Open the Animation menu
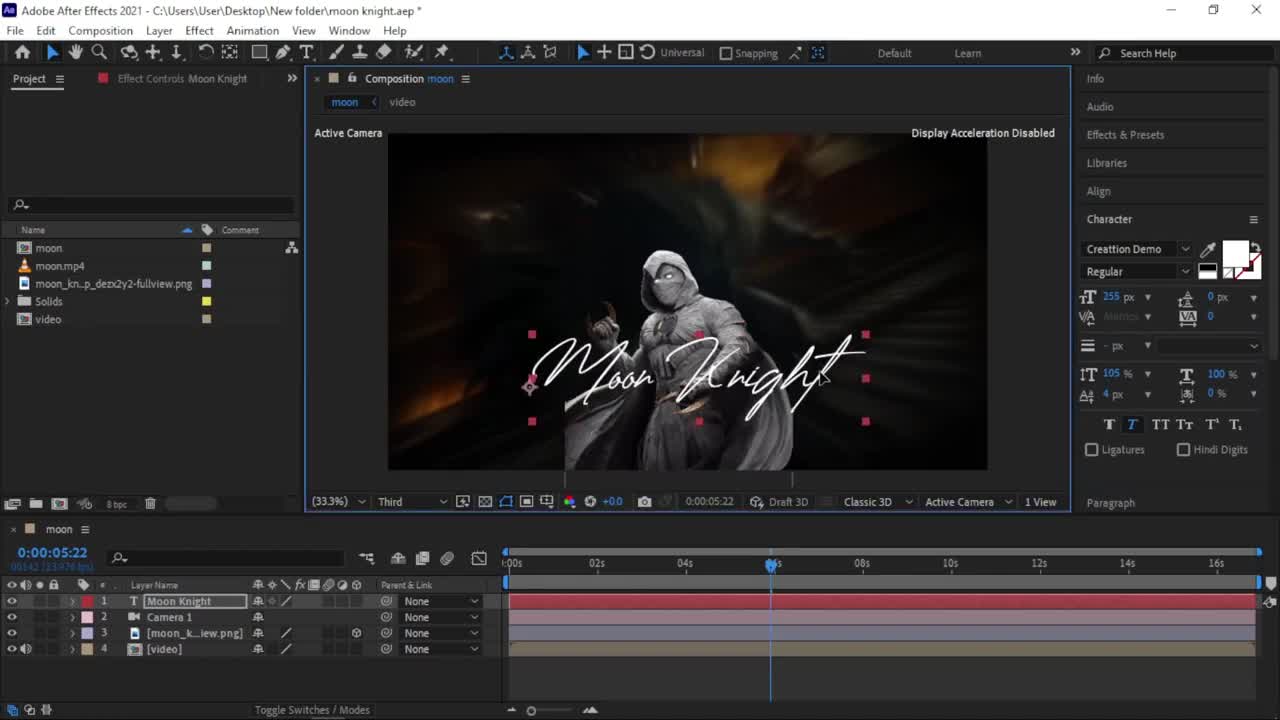Image resolution: width=1280 pixels, height=720 pixels. pos(252,31)
